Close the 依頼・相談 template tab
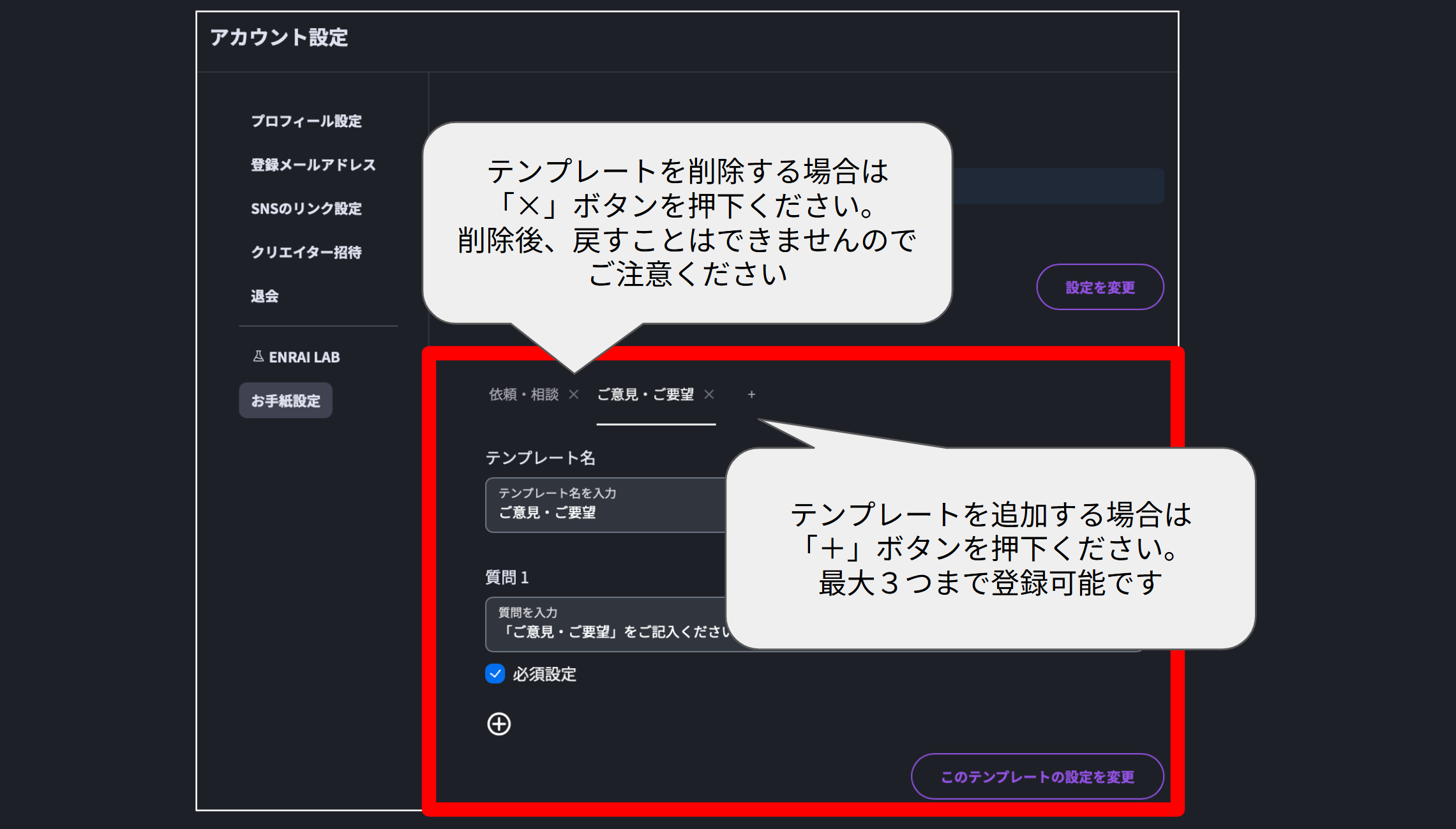 click(574, 394)
